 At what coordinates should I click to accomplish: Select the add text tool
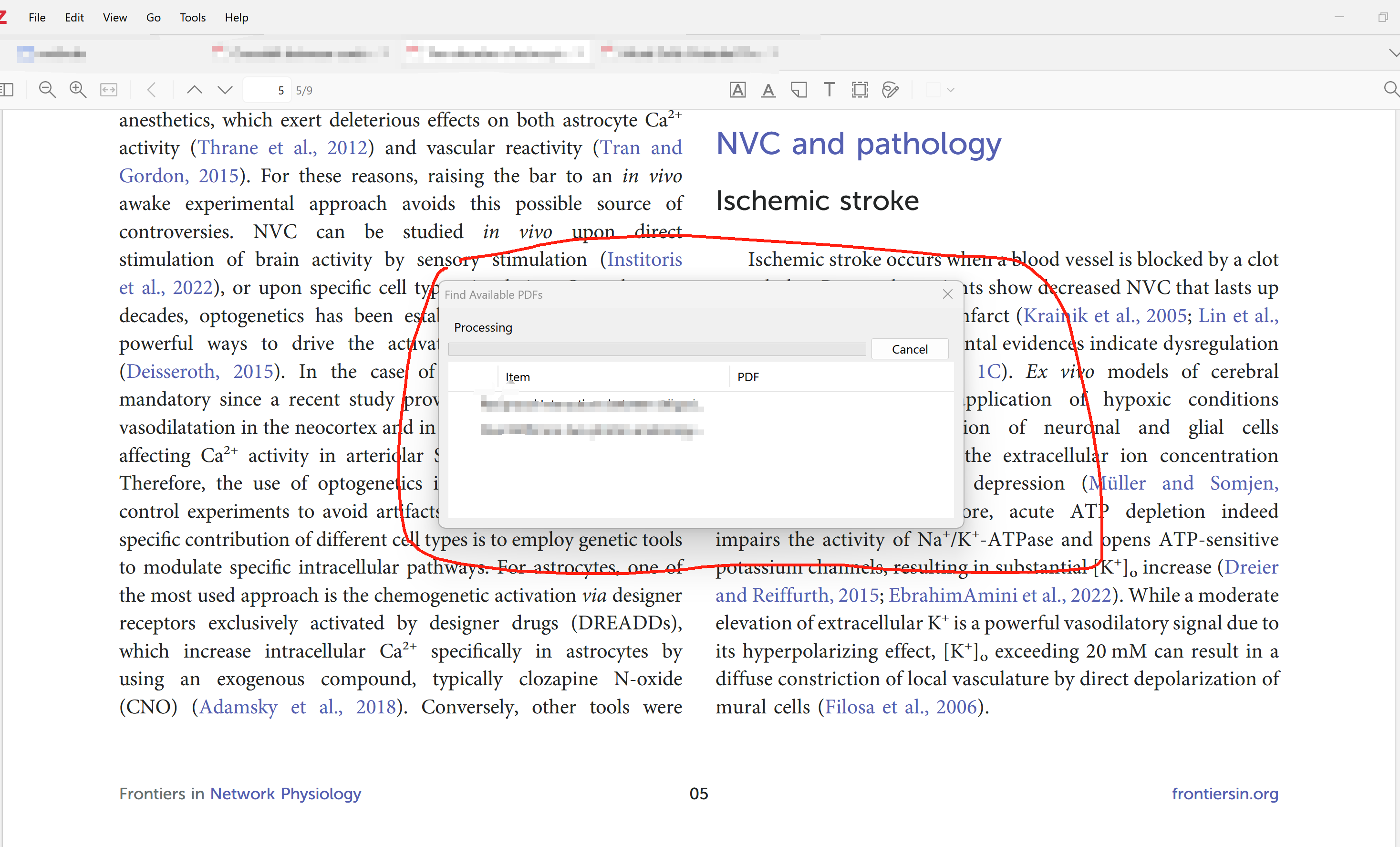tap(830, 90)
